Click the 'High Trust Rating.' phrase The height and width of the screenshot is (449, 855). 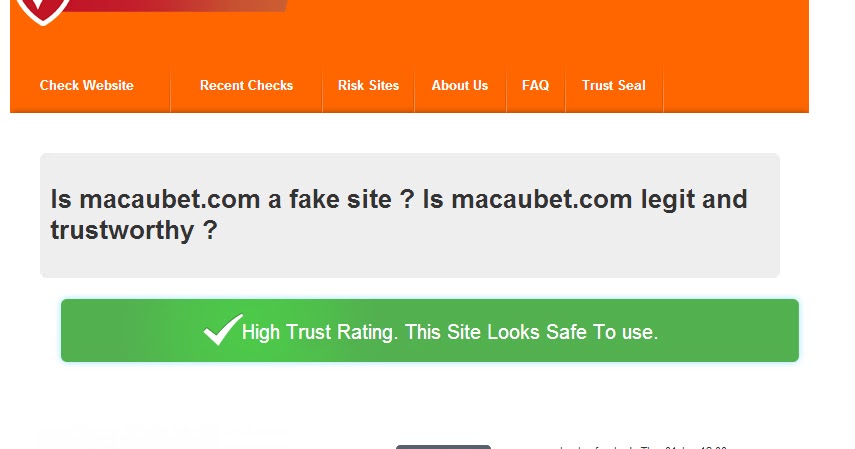[320, 332]
